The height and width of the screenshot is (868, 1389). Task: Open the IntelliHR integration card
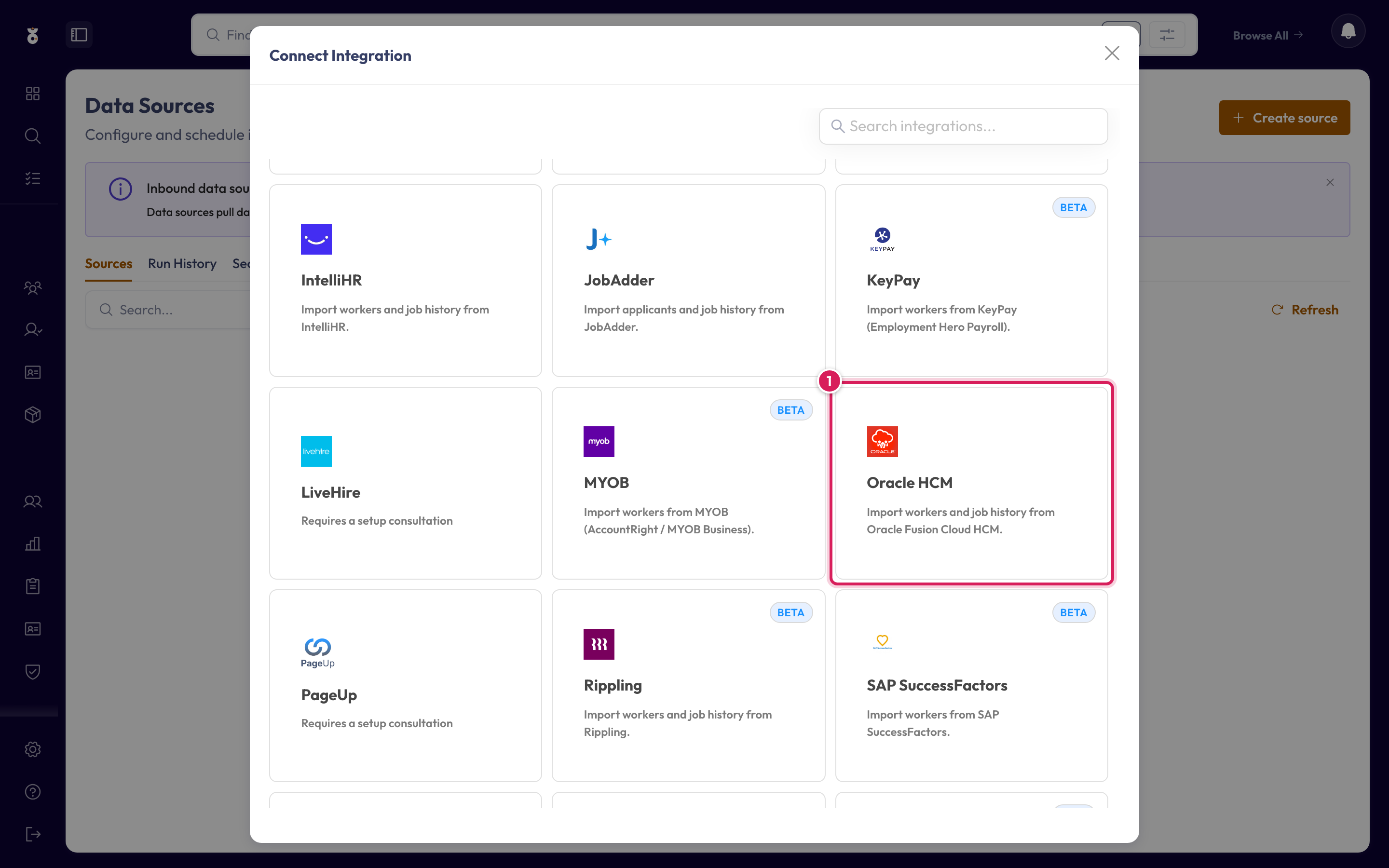tap(405, 280)
